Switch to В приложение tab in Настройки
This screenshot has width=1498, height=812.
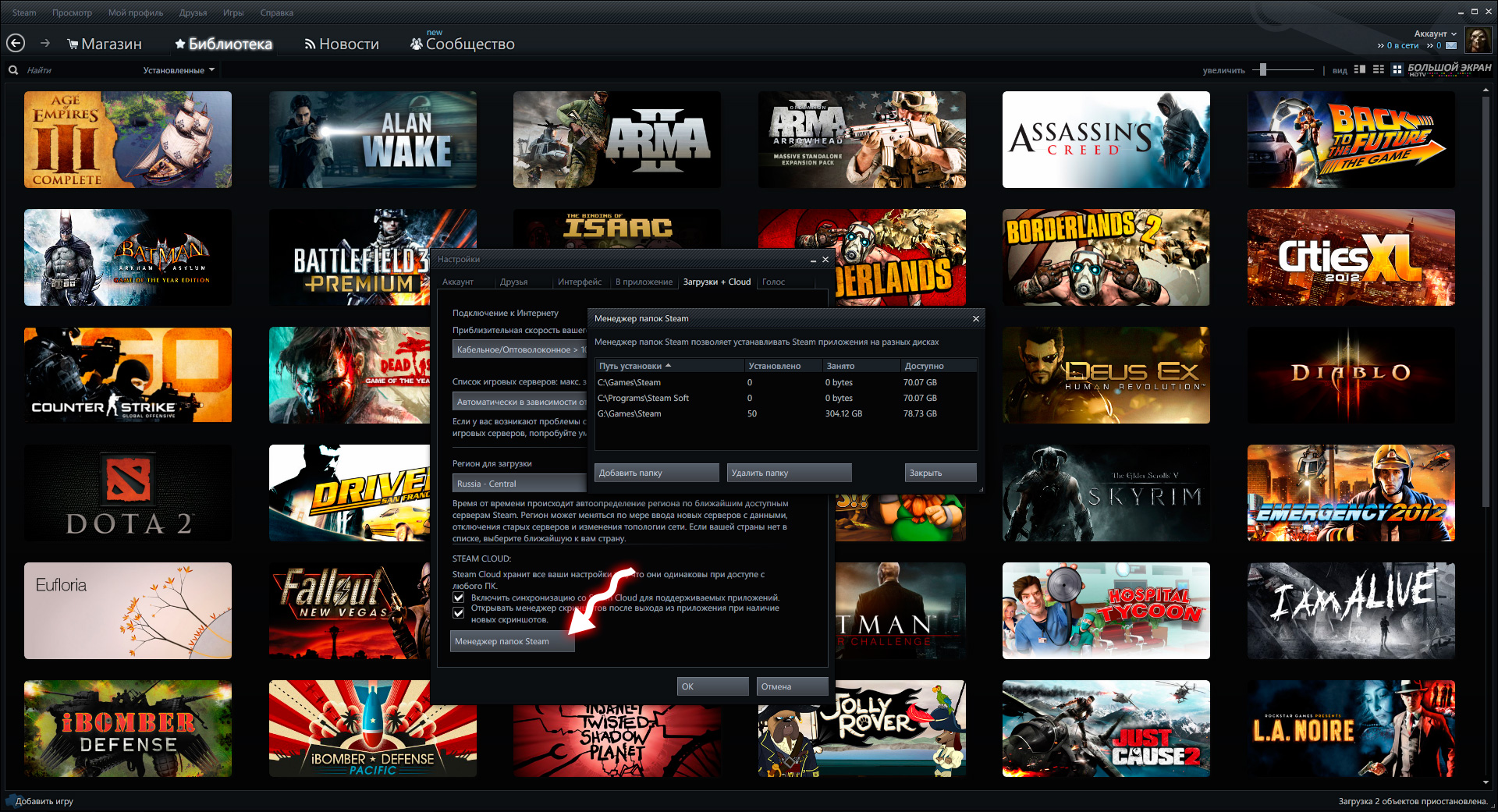click(644, 282)
